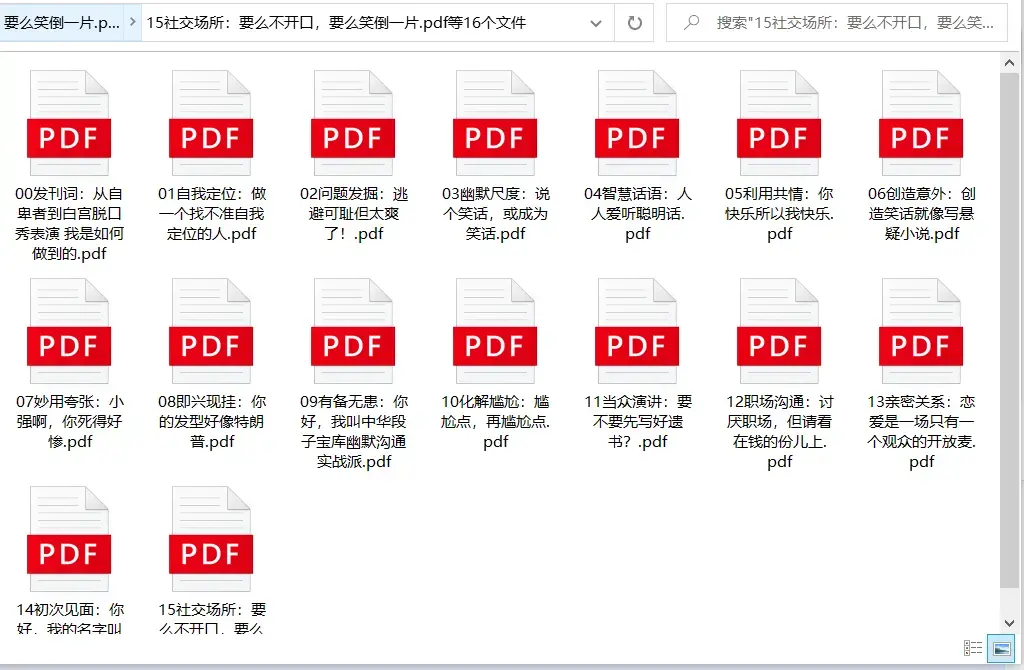This screenshot has width=1024, height=670.
Task: Click the scrollbar up arrow
Action: point(1009,60)
